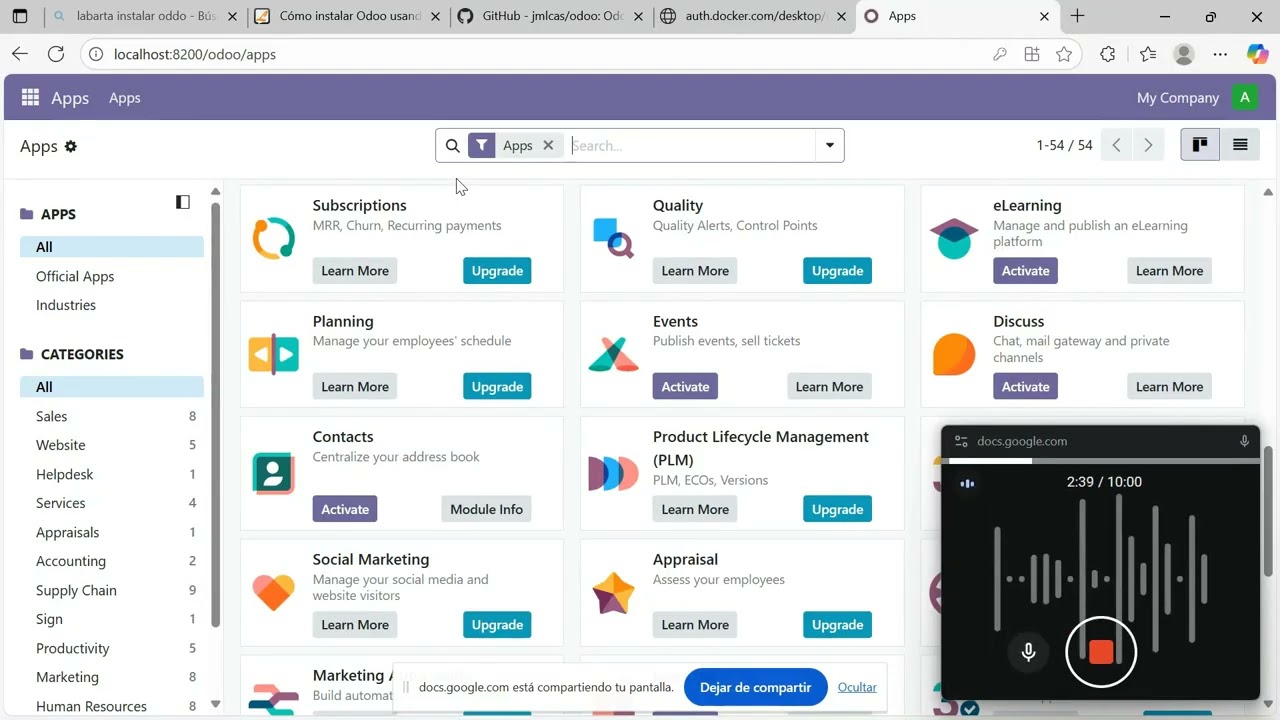Switch to List view
Image resolution: width=1280 pixels, height=720 pixels.
(x=1240, y=145)
